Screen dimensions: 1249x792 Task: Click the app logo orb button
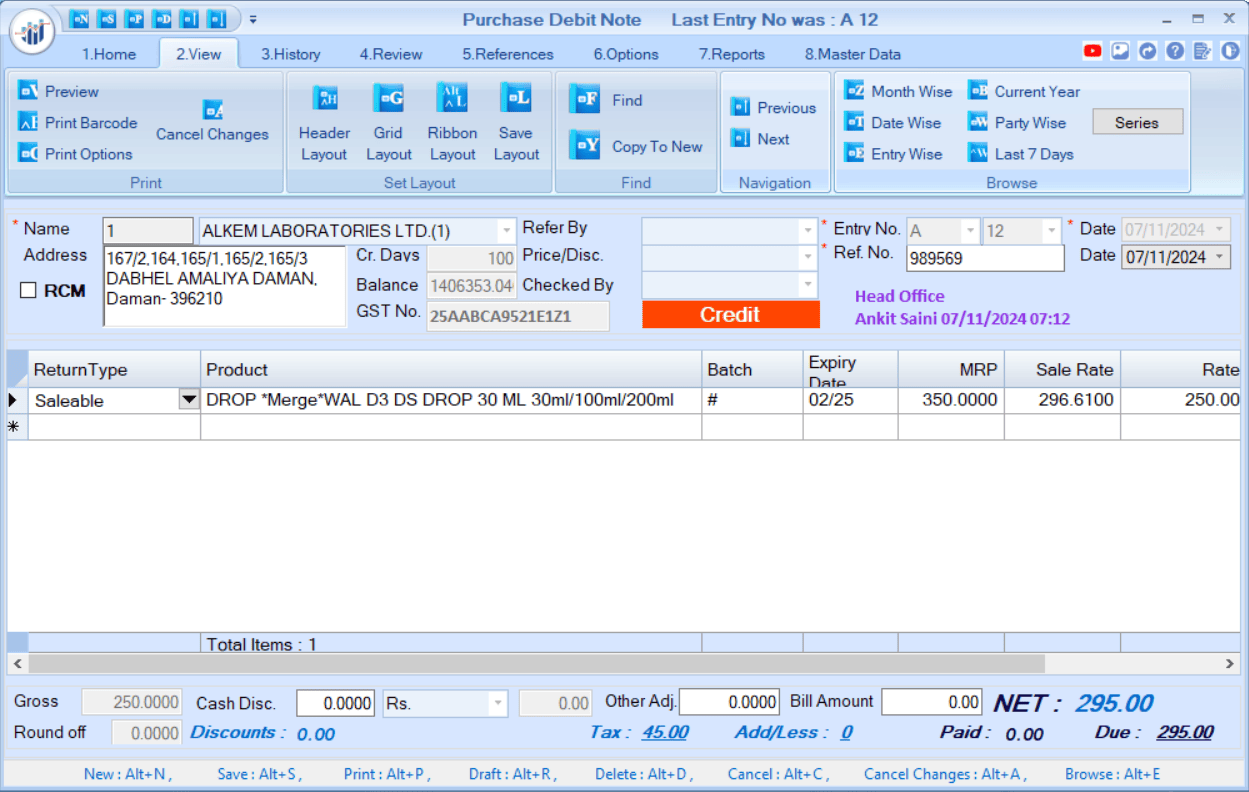coord(32,32)
